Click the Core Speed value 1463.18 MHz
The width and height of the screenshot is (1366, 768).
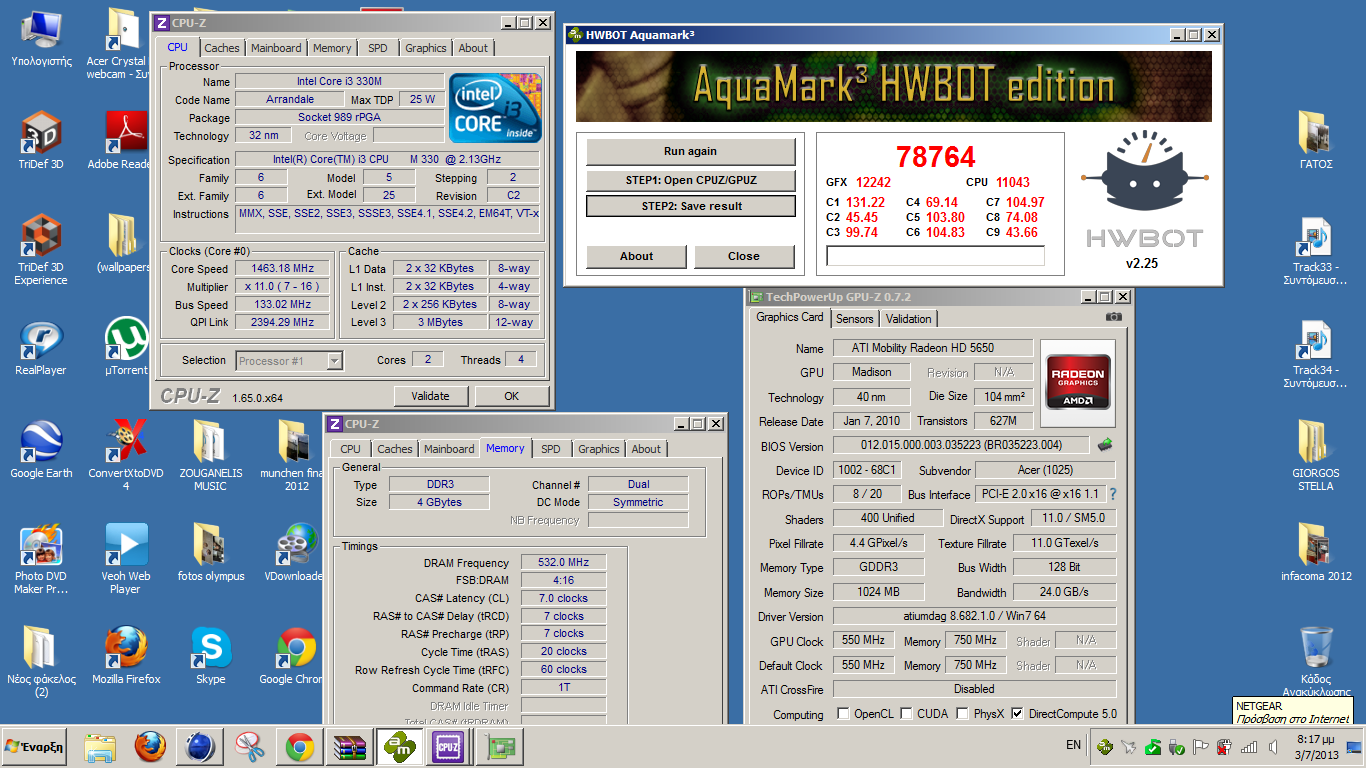(x=284, y=269)
